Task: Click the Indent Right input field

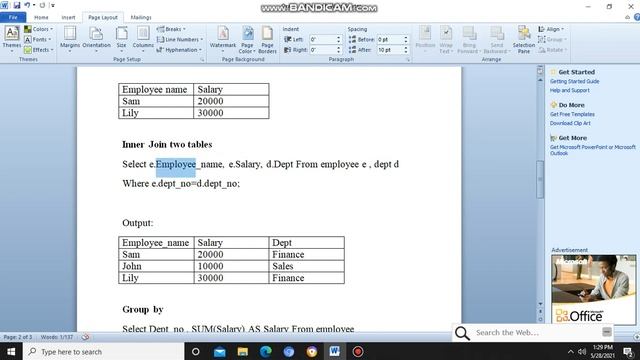Action: 322,50
